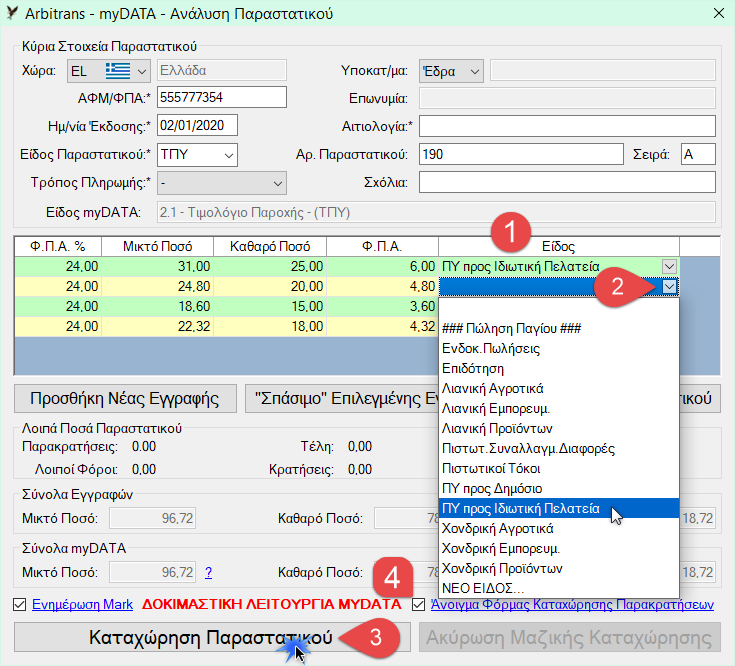This screenshot has width=735, height=666.
Task: Click the Σχόλια input field
Action: (567, 182)
